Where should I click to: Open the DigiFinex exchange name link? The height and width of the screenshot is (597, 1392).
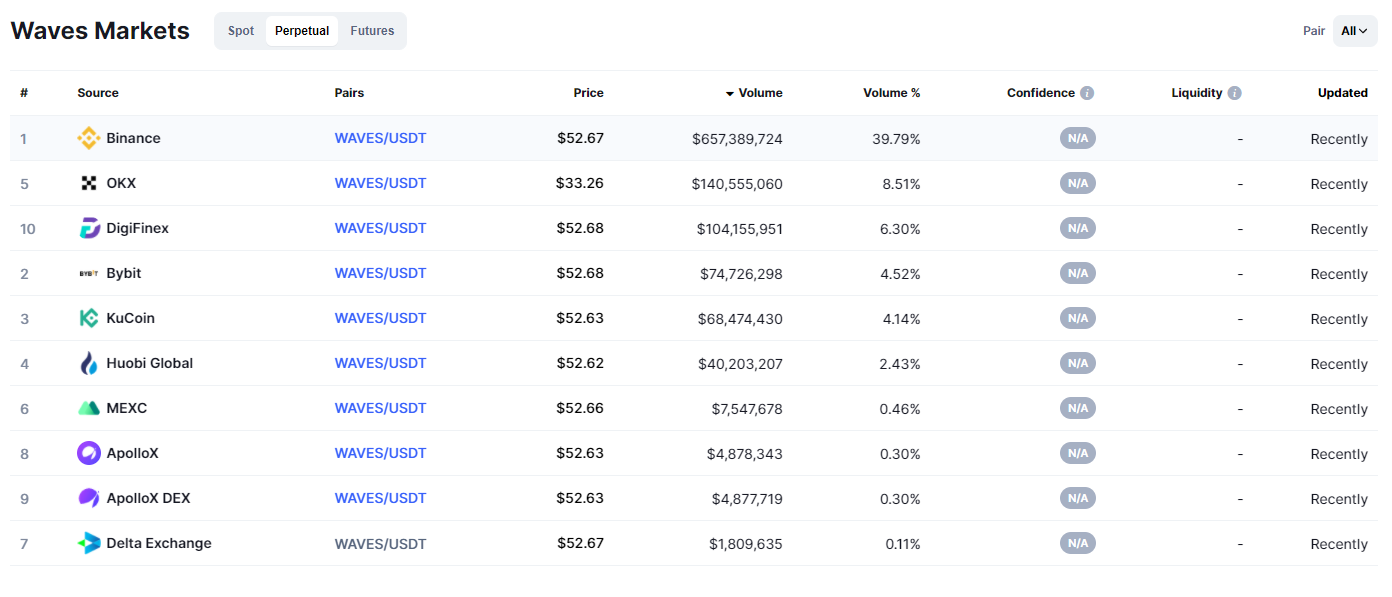tap(138, 228)
